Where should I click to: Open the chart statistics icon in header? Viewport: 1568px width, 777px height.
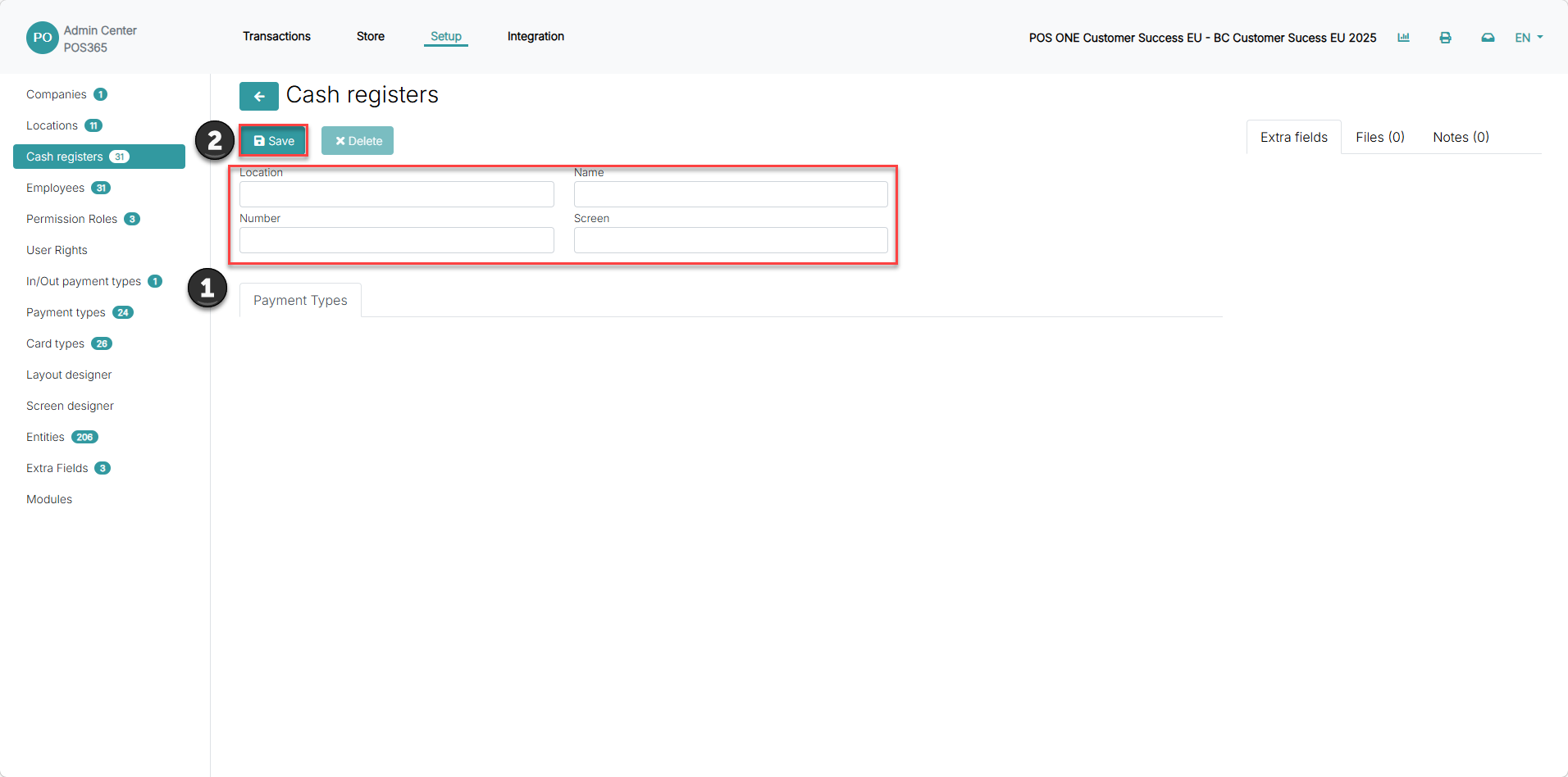[1403, 38]
